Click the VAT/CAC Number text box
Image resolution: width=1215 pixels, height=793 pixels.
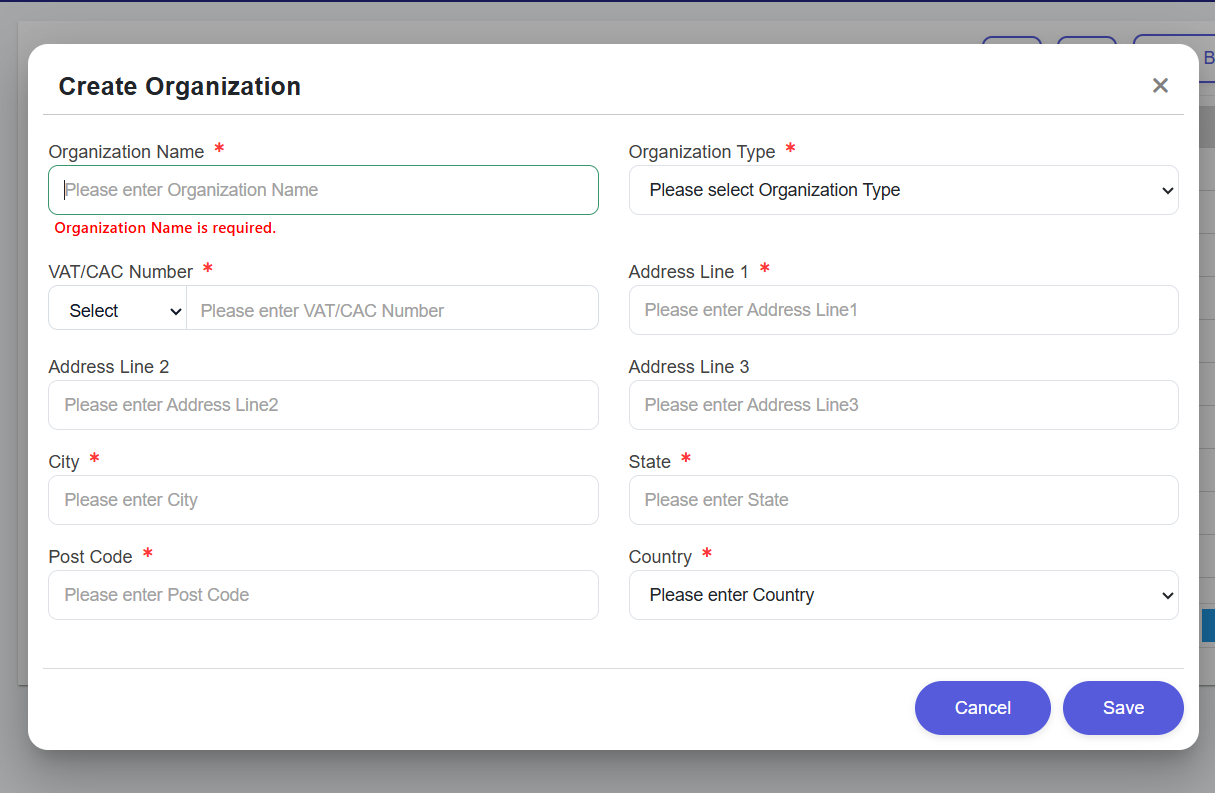coord(393,310)
